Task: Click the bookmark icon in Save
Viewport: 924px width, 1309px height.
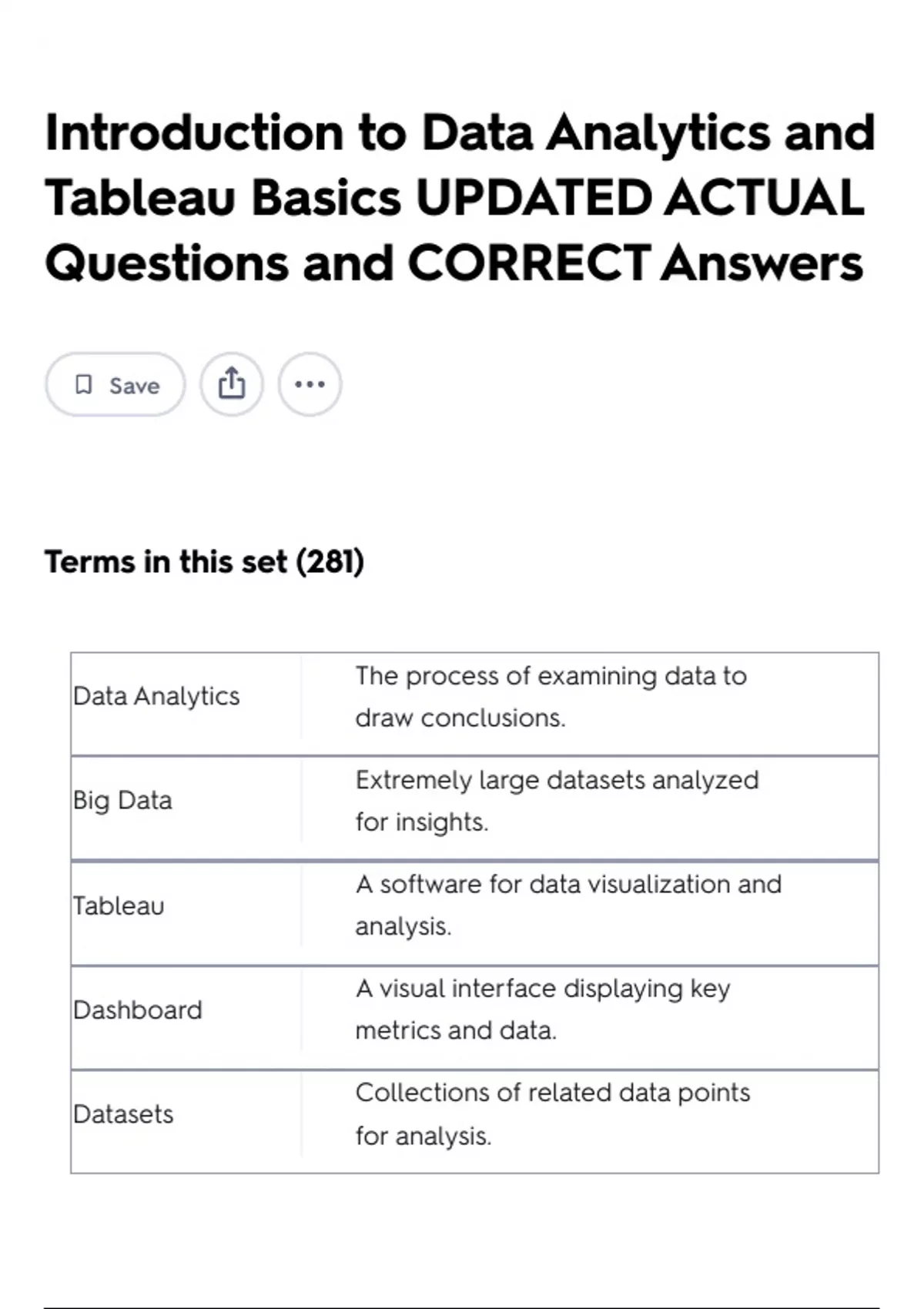Action: click(x=83, y=384)
